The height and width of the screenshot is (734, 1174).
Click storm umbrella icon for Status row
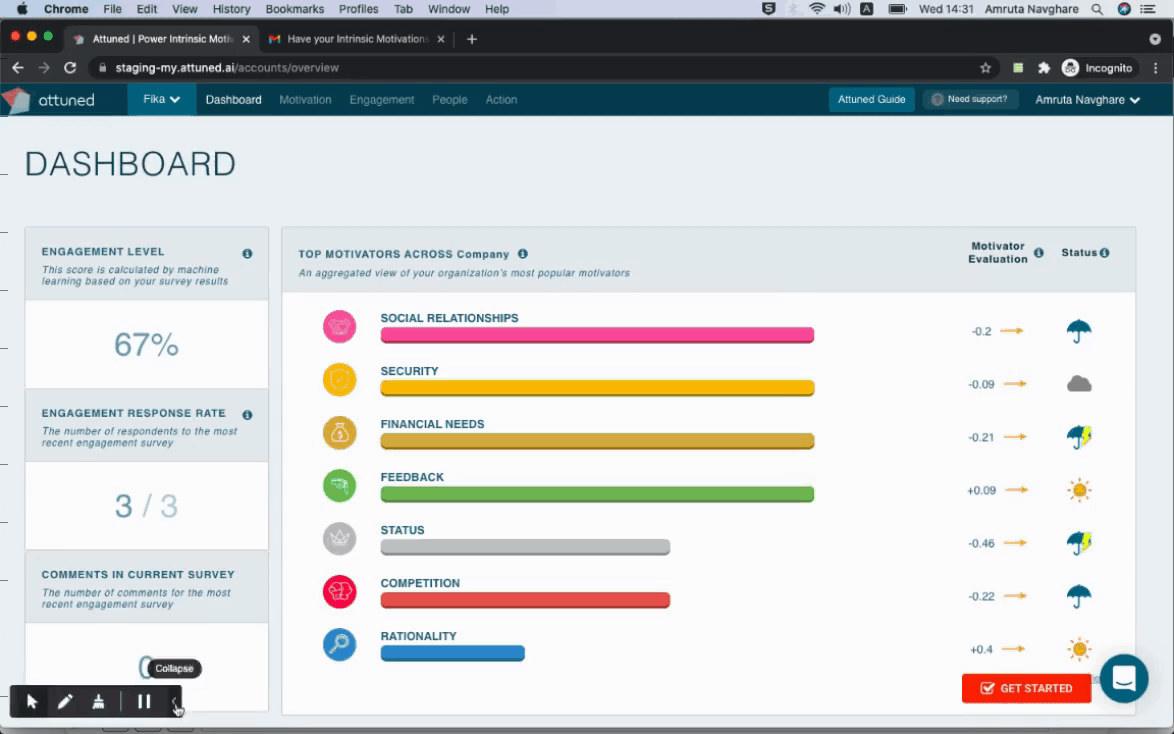coord(1079,543)
